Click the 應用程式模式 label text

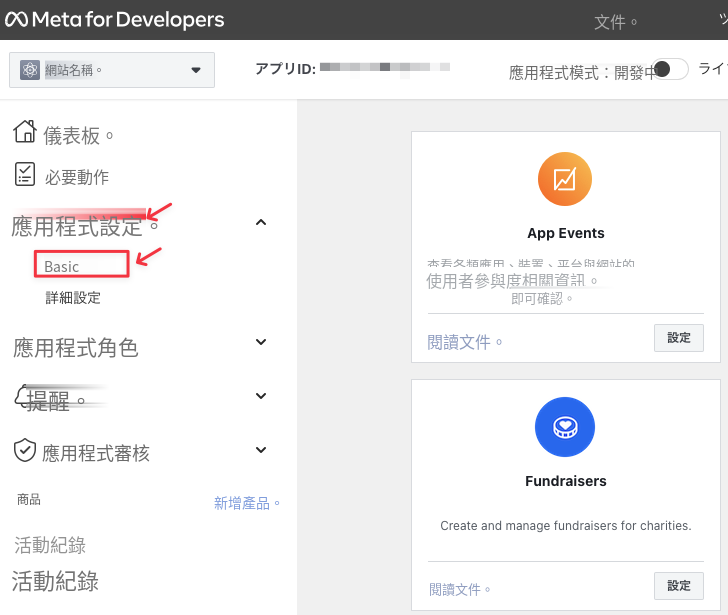coord(582,73)
